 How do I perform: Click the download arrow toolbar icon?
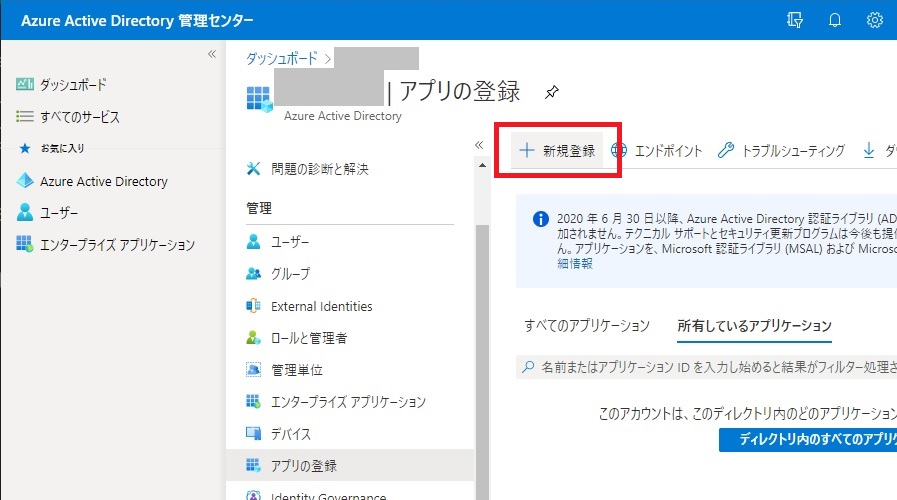click(x=868, y=150)
